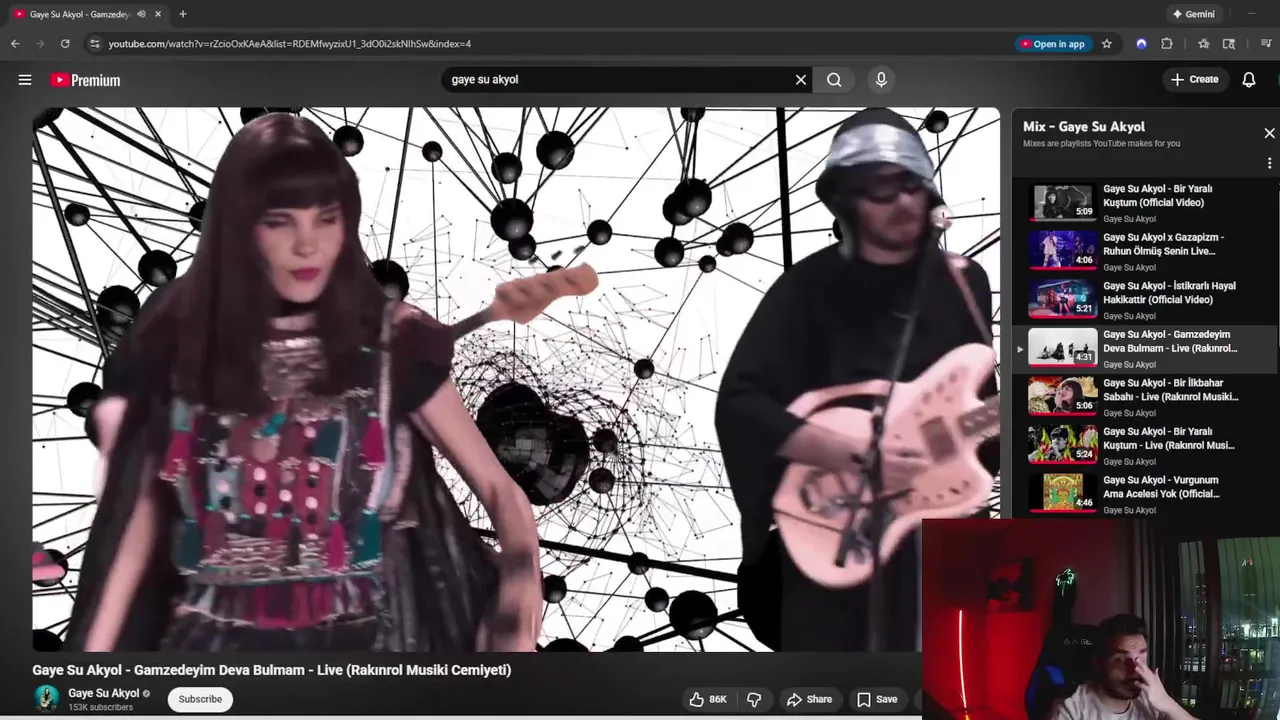Open the tab search icon
The image size is (1280, 720).
click(x=1229, y=44)
